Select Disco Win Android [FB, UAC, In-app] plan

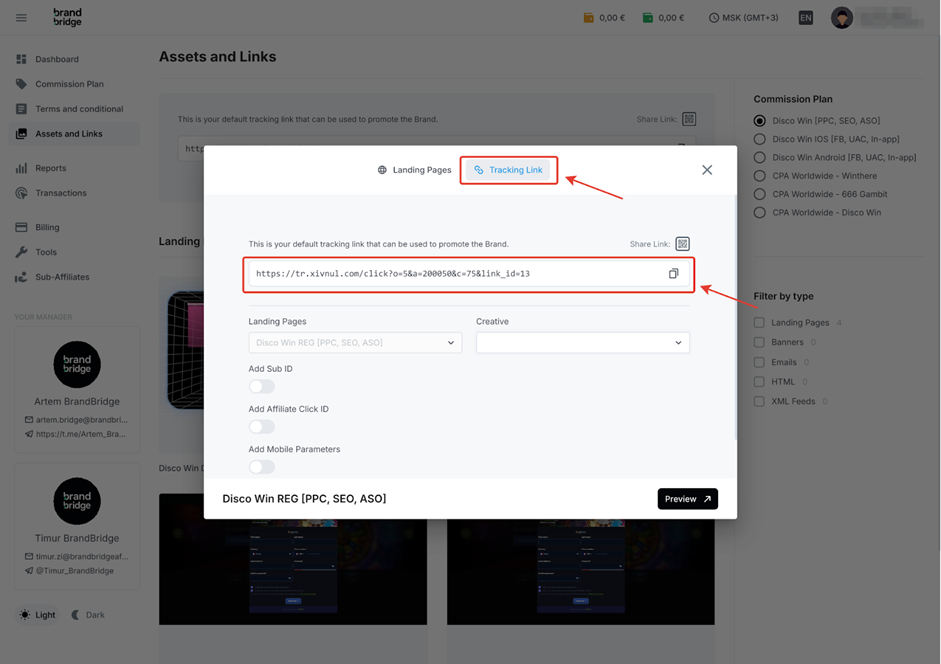tap(760, 157)
